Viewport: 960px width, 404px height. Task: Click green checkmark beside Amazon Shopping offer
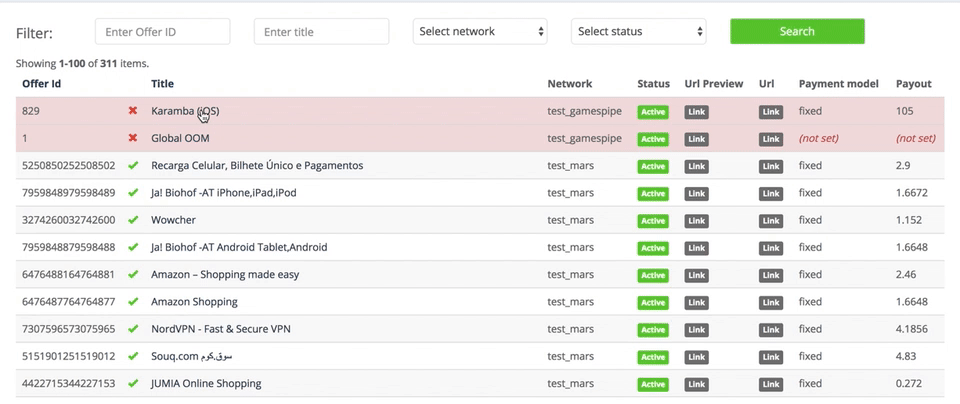pos(133,302)
